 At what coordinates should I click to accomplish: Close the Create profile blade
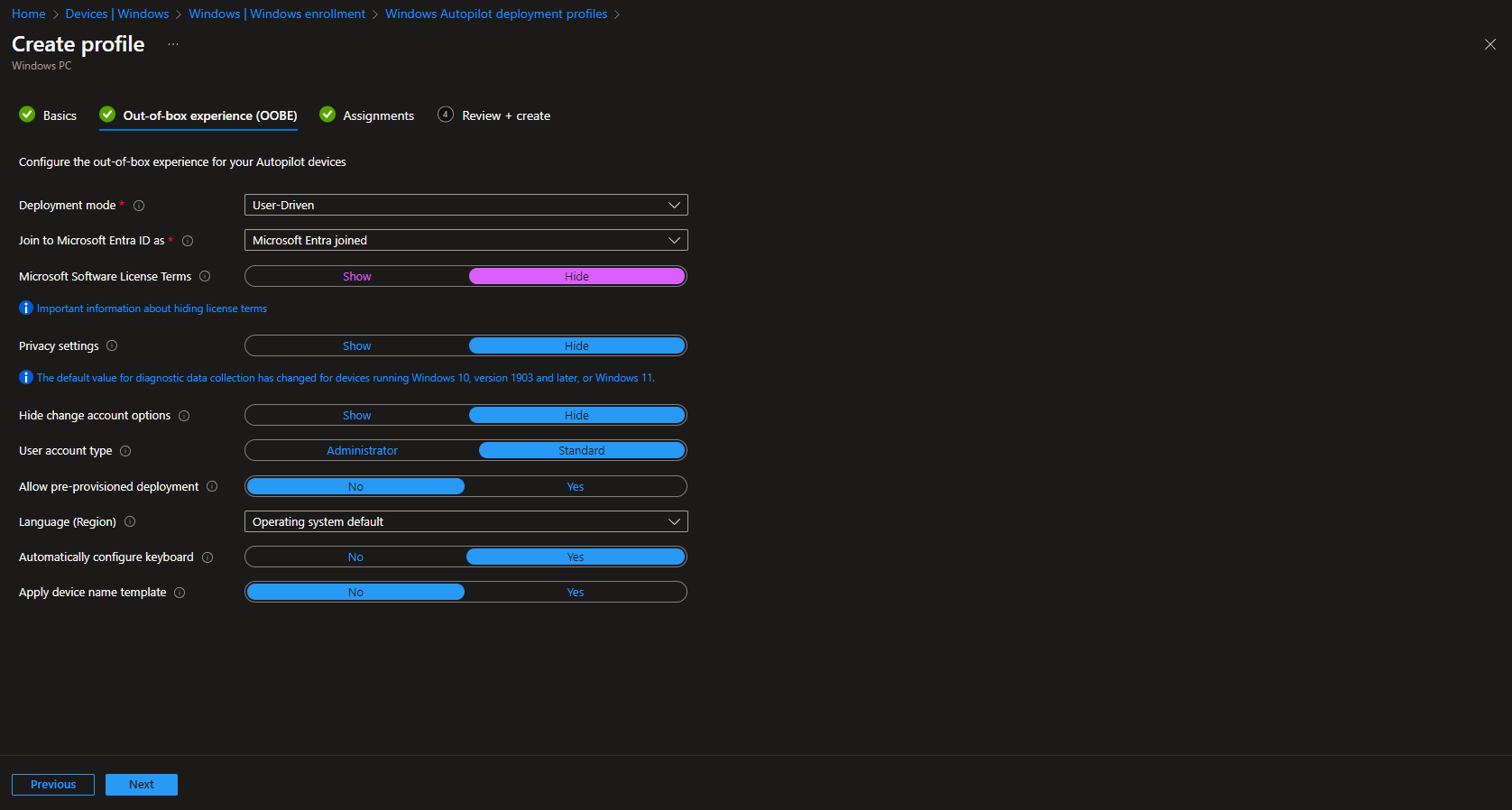click(1490, 44)
